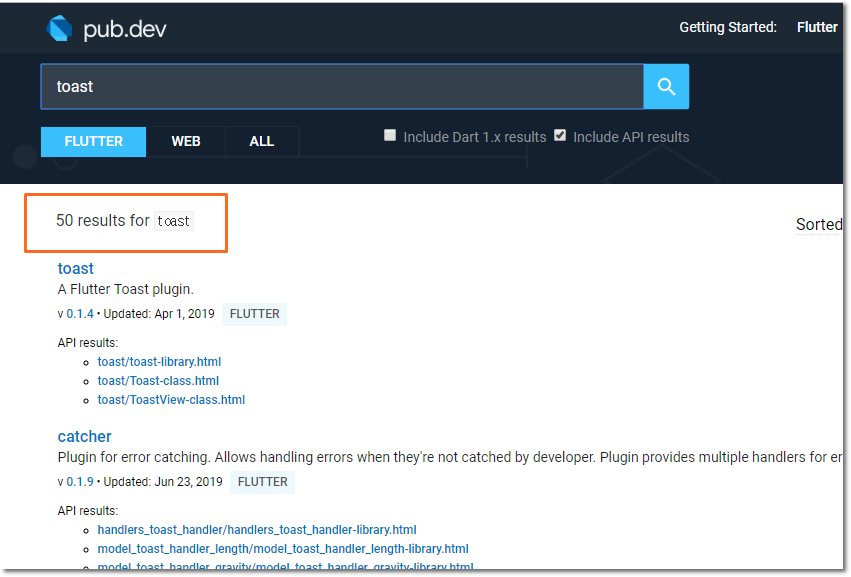Viewport: 851px width, 577px height.
Task: Click the magnifier search button
Action: (x=666, y=86)
